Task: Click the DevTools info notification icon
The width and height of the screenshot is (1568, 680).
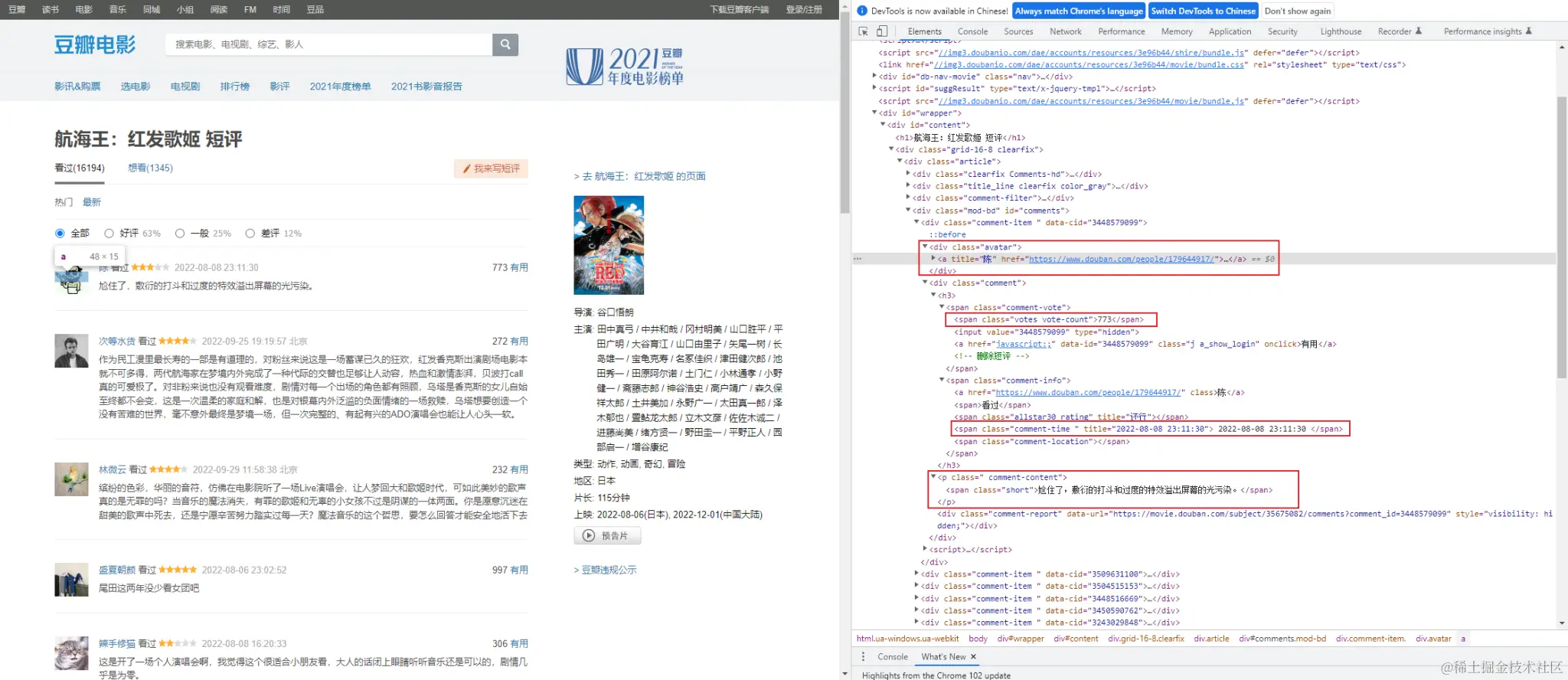Action: point(862,11)
